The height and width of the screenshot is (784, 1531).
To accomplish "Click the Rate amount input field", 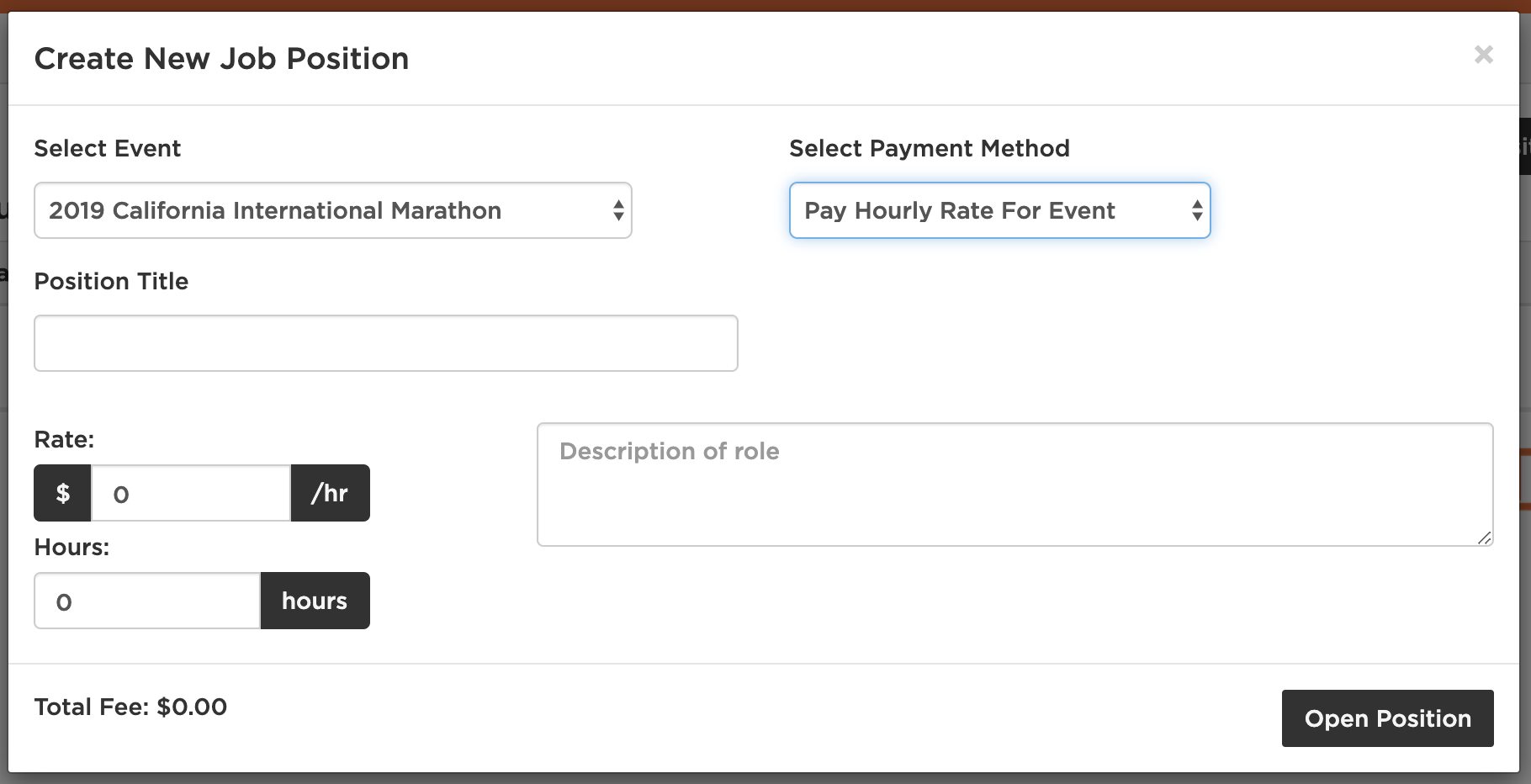I will (190, 494).
